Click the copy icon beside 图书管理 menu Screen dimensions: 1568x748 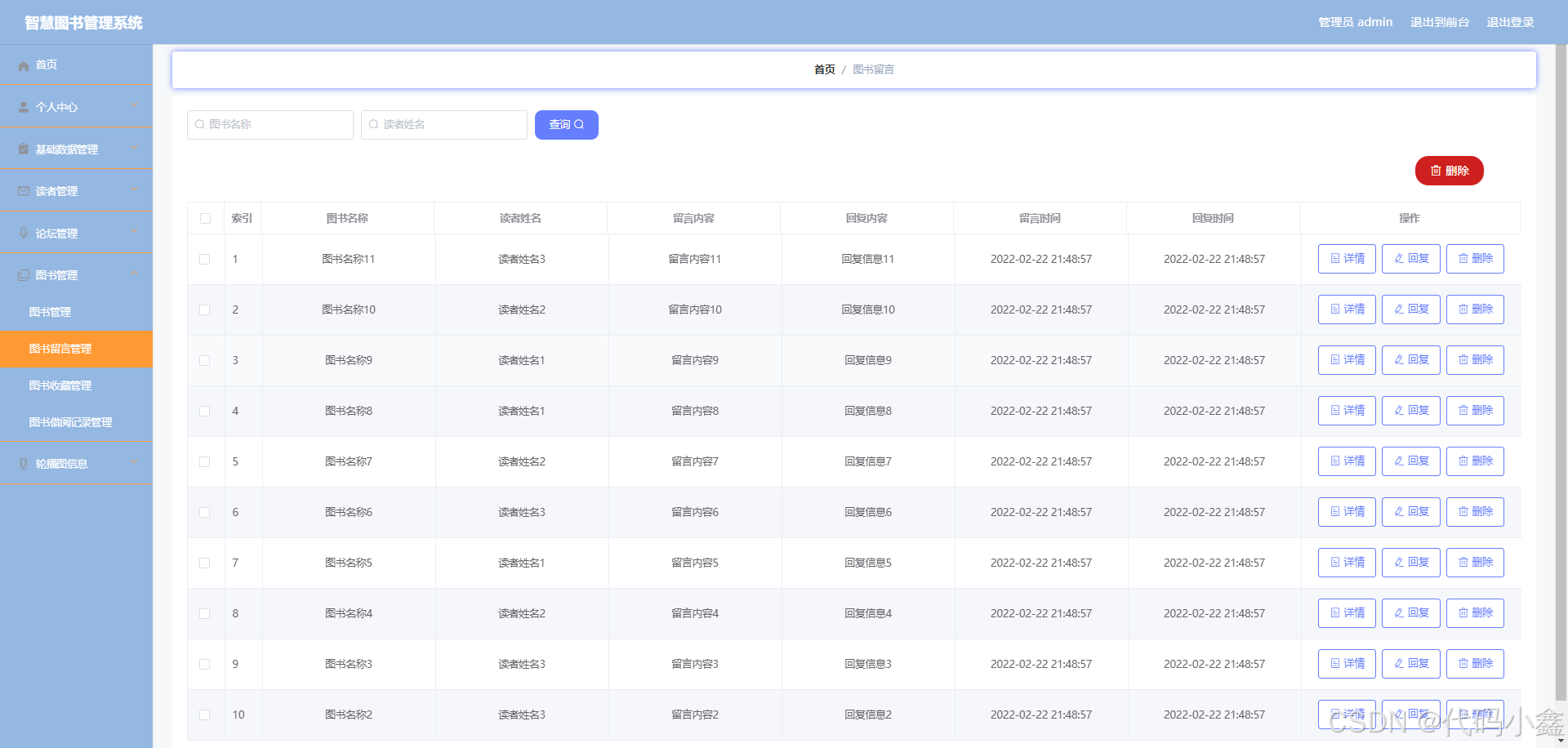24,275
